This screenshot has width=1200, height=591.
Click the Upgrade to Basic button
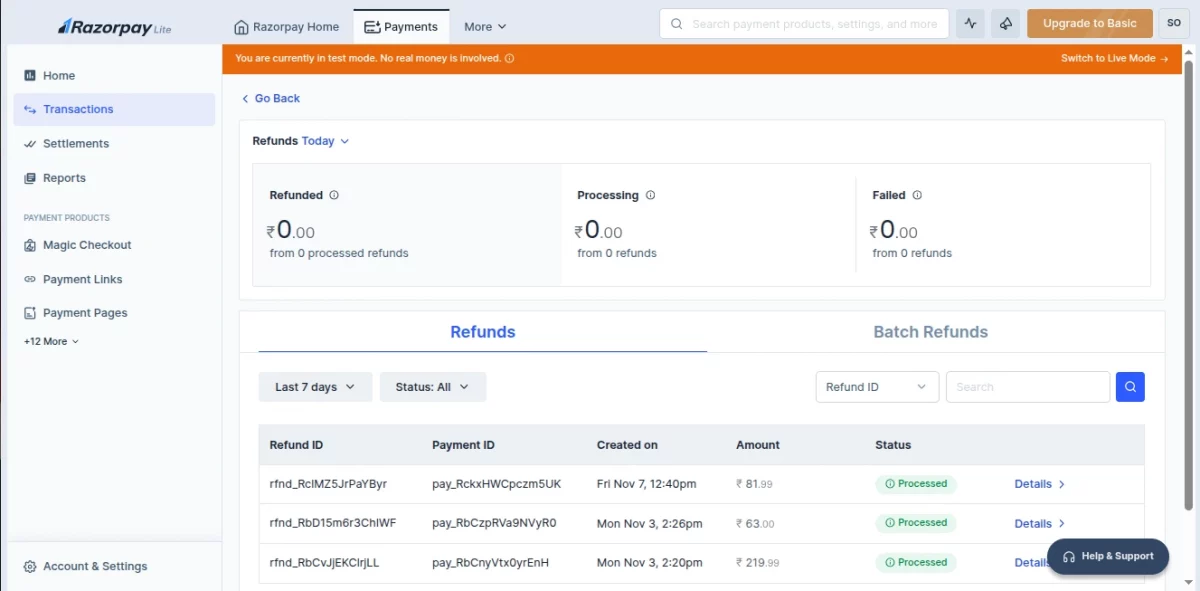(1089, 22)
